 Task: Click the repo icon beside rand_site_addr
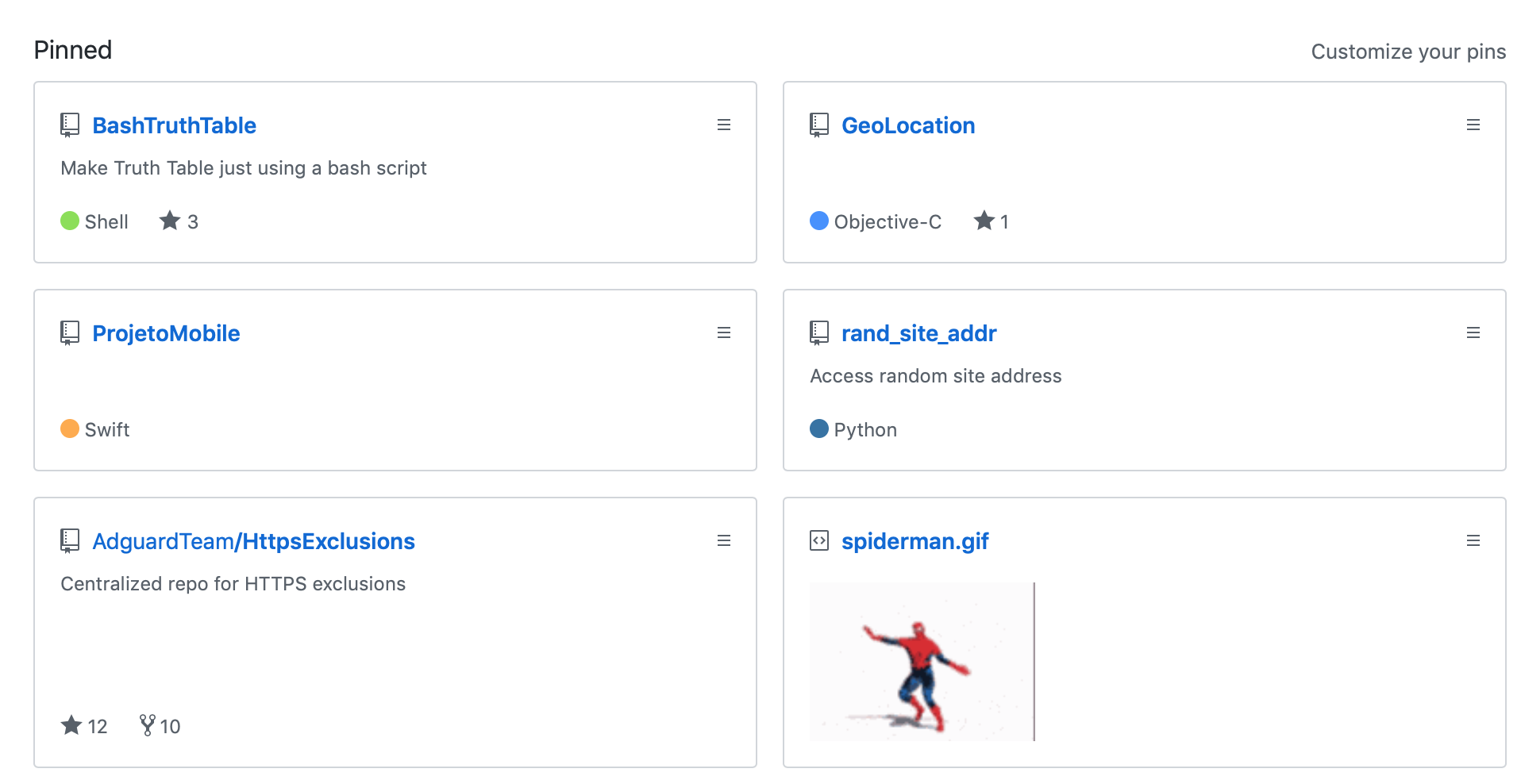pyautogui.click(x=819, y=333)
